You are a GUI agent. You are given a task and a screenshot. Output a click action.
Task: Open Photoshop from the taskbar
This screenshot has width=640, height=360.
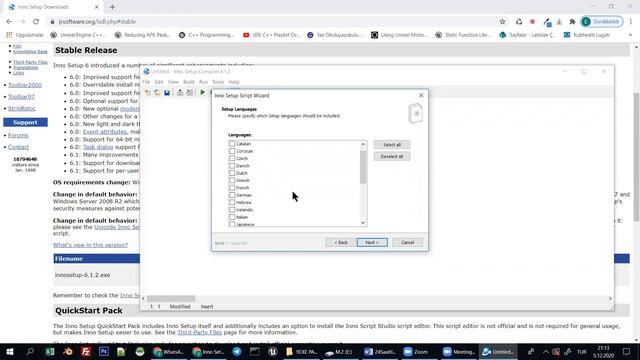pyautogui.click(x=104, y=351)
